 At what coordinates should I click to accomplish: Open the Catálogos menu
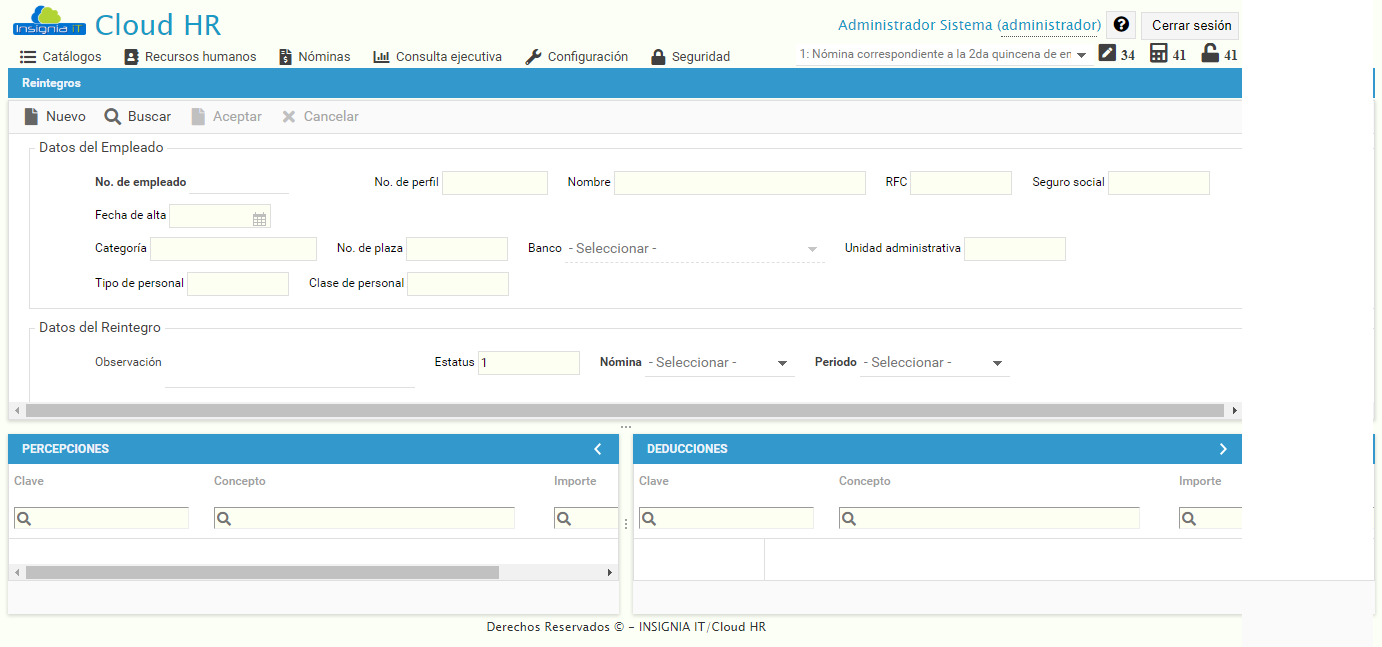(61, 56)
